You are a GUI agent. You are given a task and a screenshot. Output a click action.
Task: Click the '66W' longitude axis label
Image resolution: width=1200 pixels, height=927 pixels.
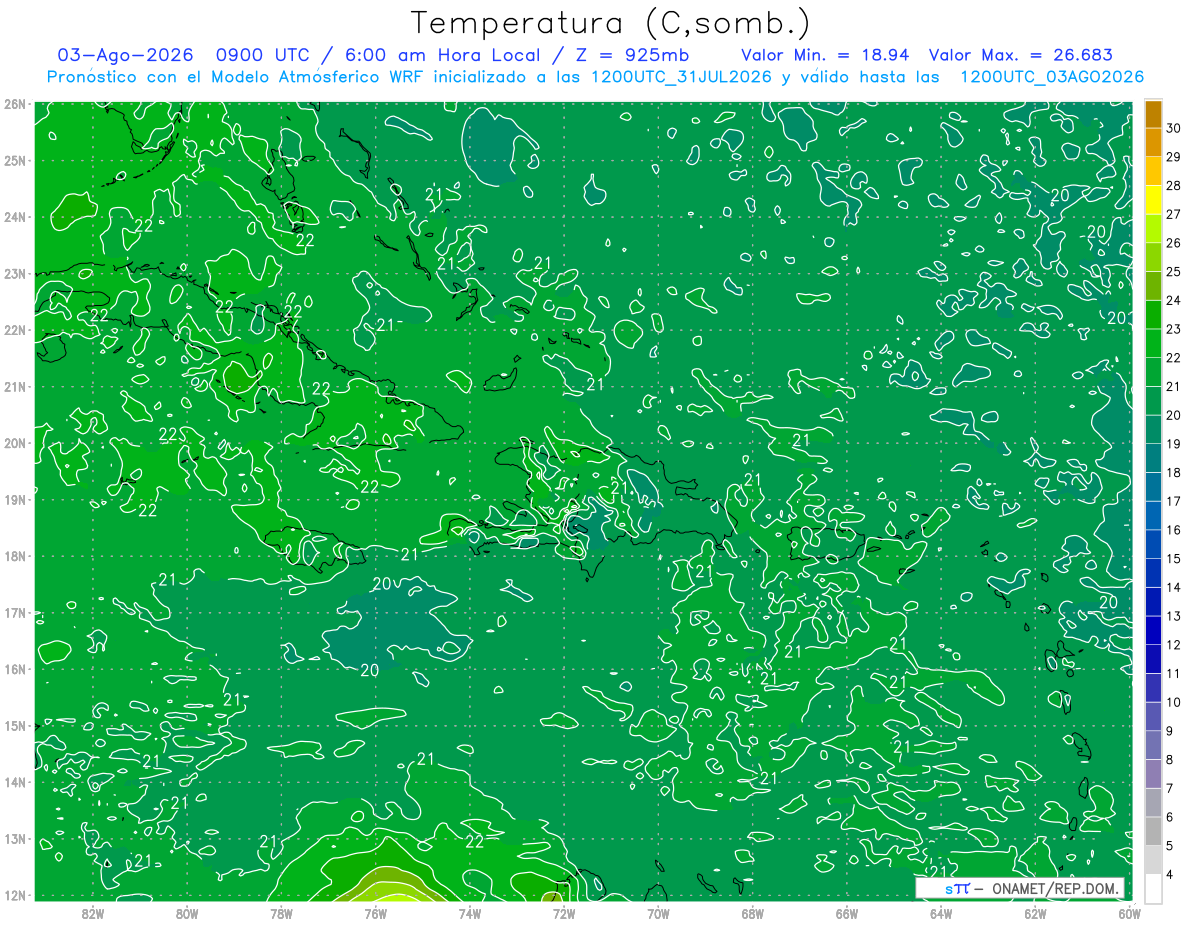tap(847, 913)
